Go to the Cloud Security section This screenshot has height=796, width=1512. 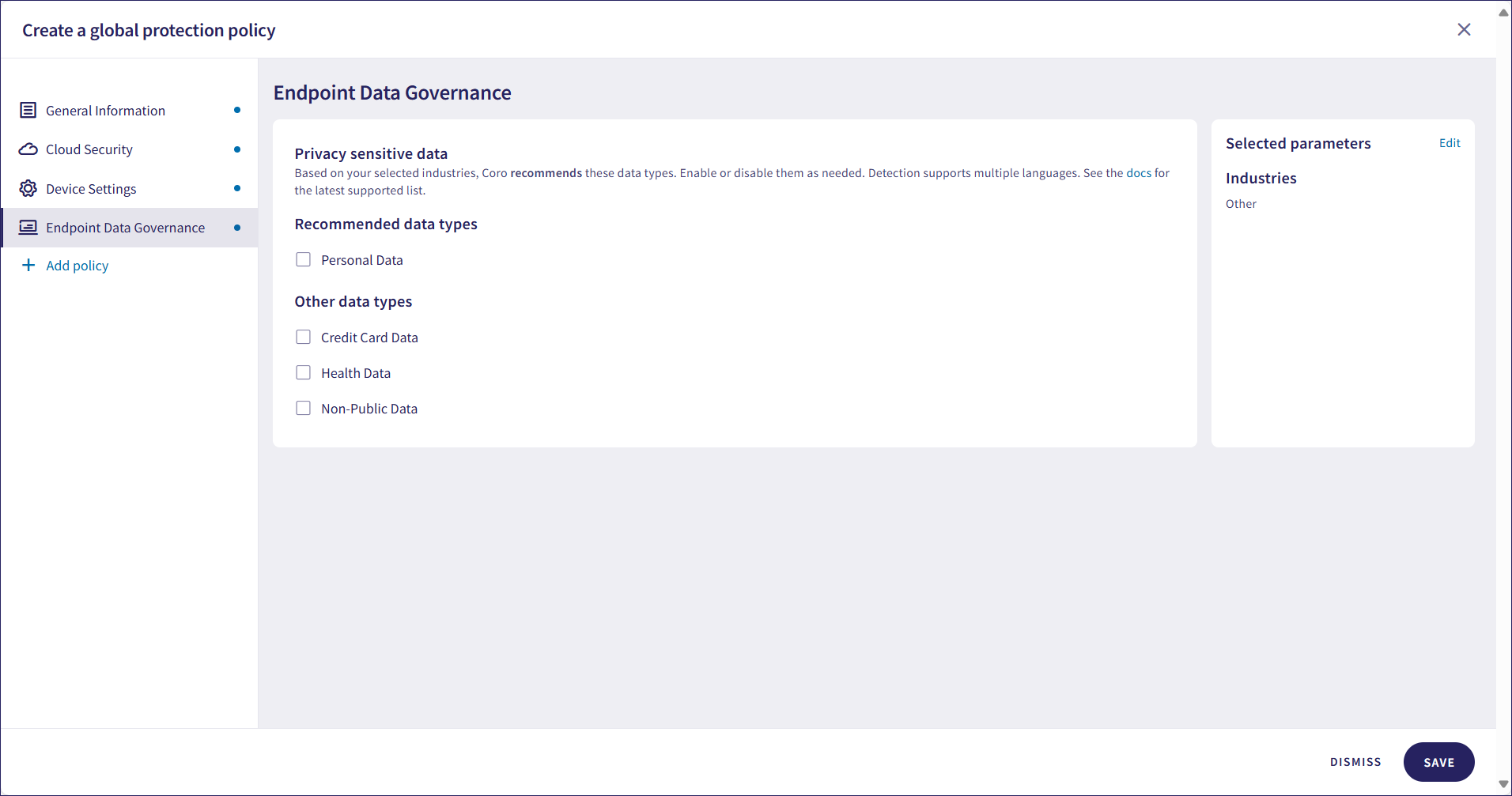point(89,149)
